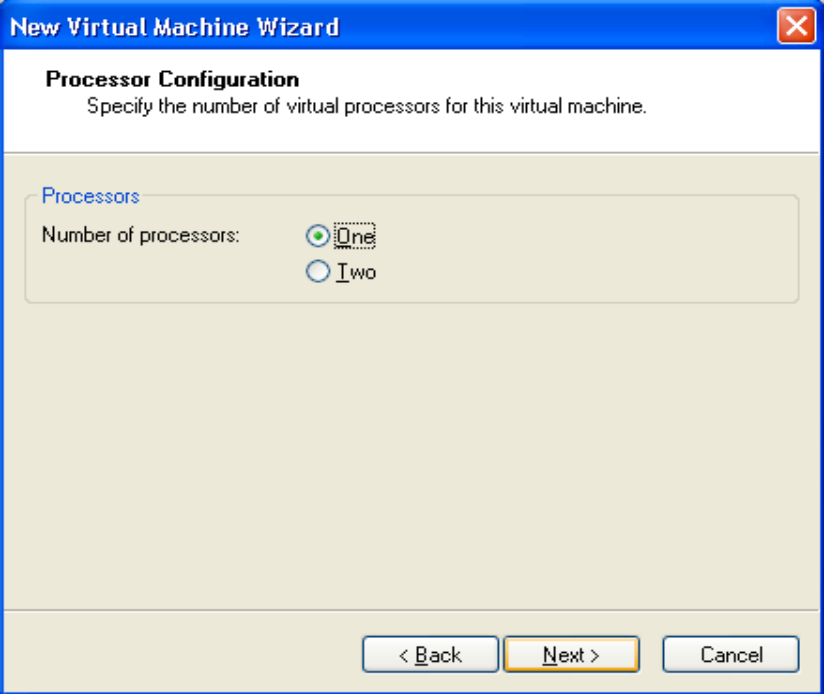Click the Processor Configuration heading
824x694 pixels.
[172, 79]
